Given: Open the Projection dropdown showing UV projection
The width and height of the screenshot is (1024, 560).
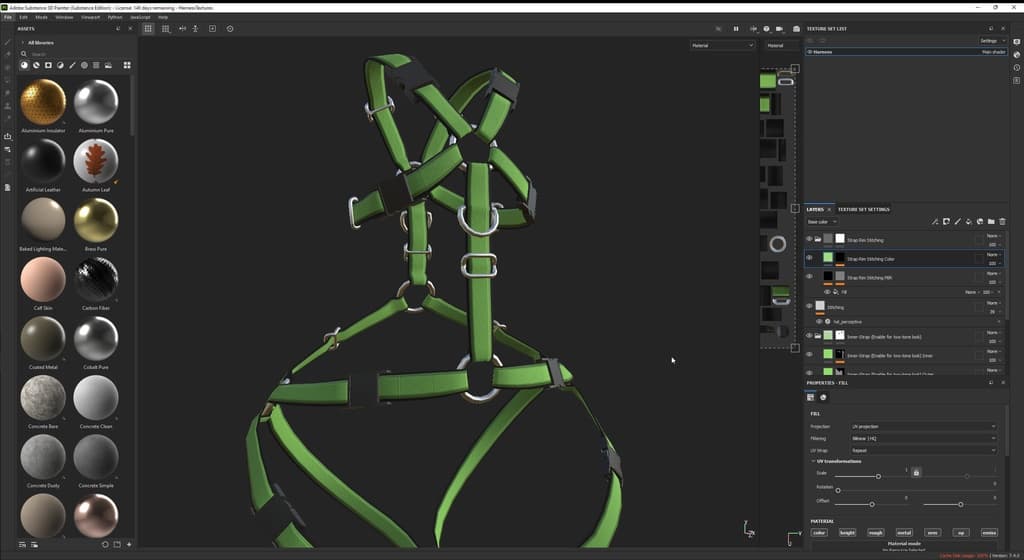Looking at the screenshot, I should (x=922, y=426).
